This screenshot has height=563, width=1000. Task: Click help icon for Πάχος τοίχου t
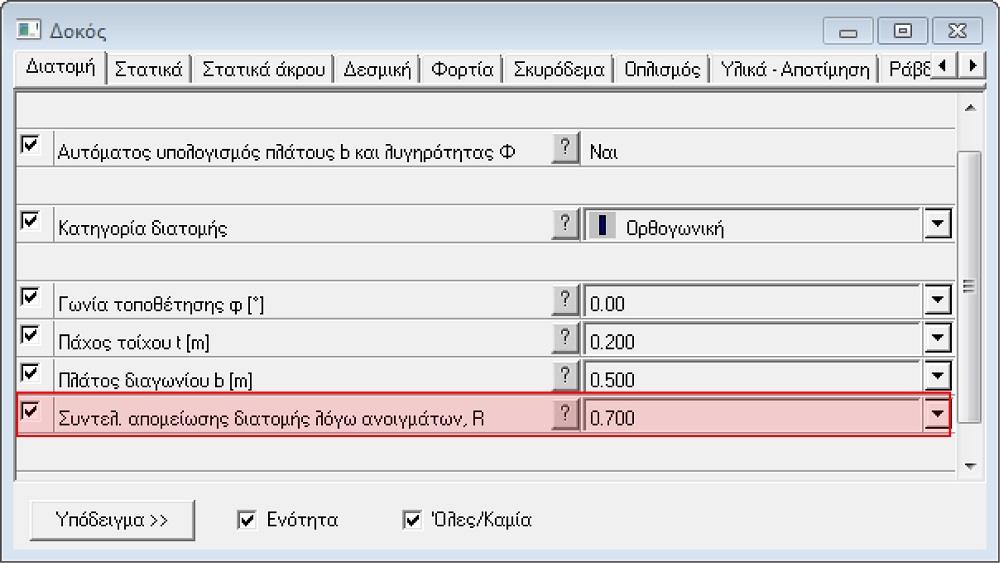[x=565, y=338]
